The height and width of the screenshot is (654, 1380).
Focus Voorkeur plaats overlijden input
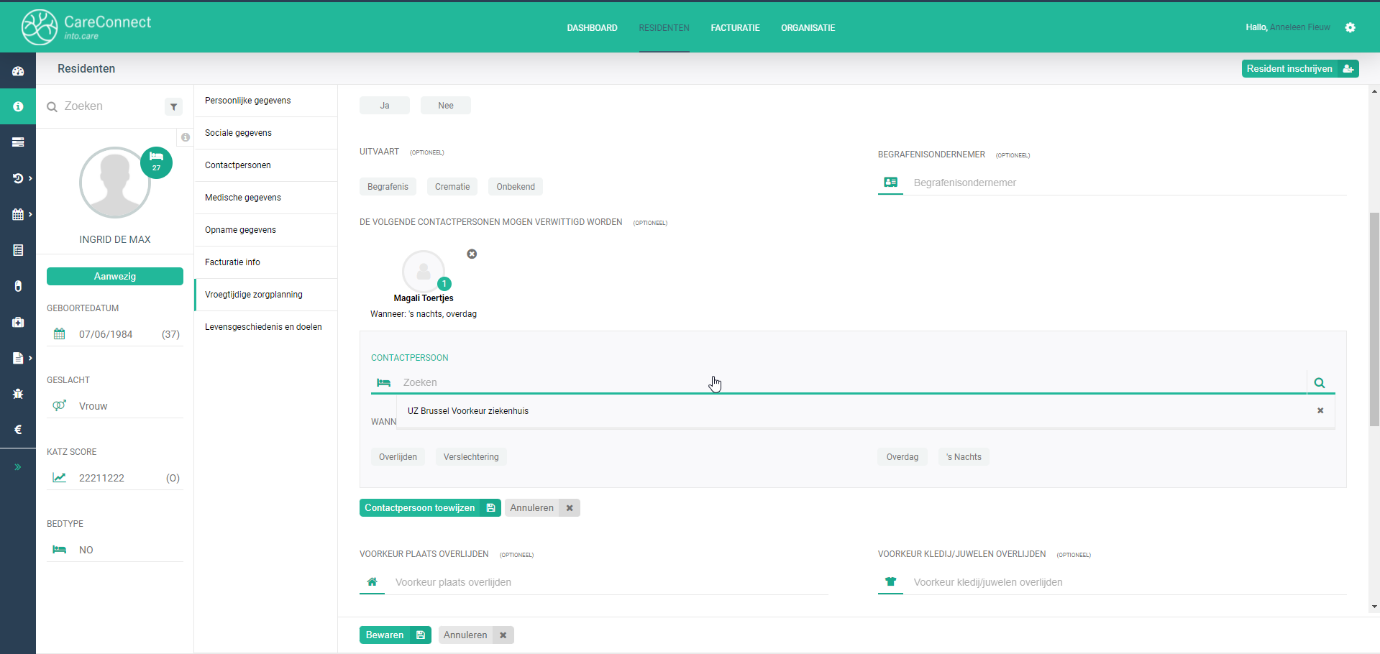609,582
